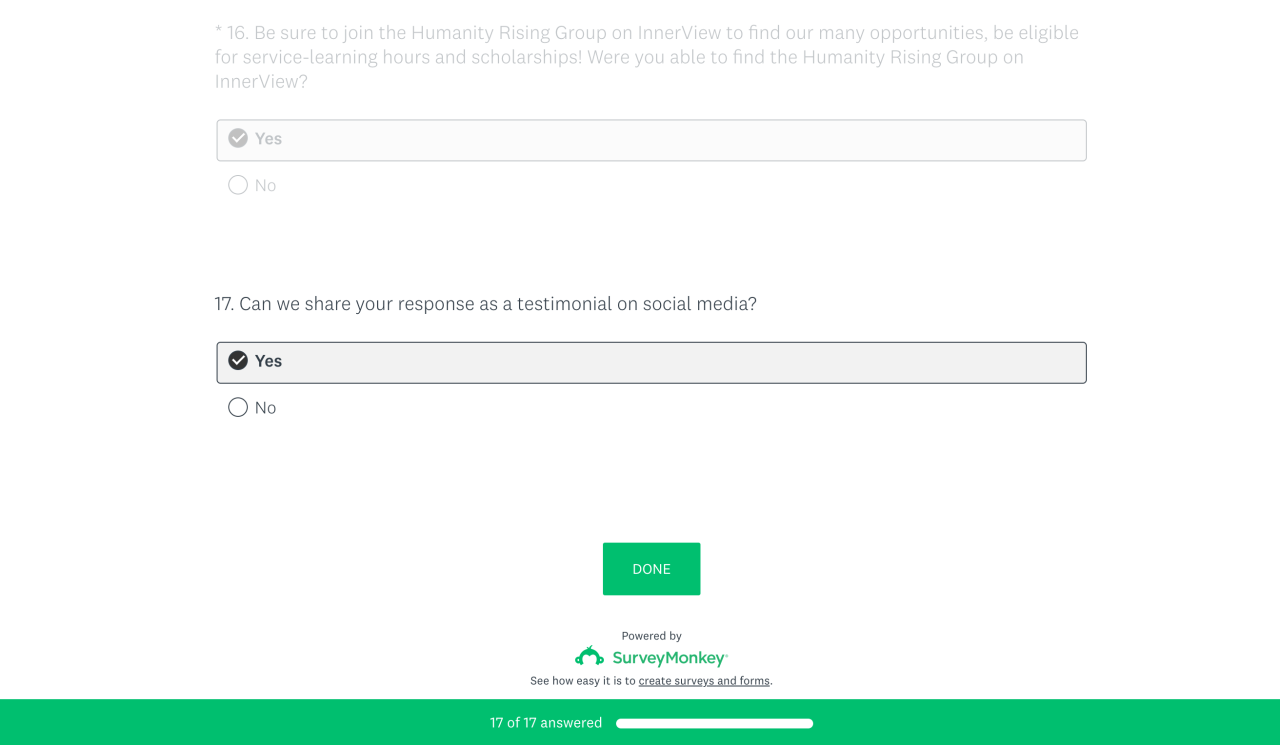Click the checked circle icon in question 17
Screen dimensions: 1280x745
238,361
